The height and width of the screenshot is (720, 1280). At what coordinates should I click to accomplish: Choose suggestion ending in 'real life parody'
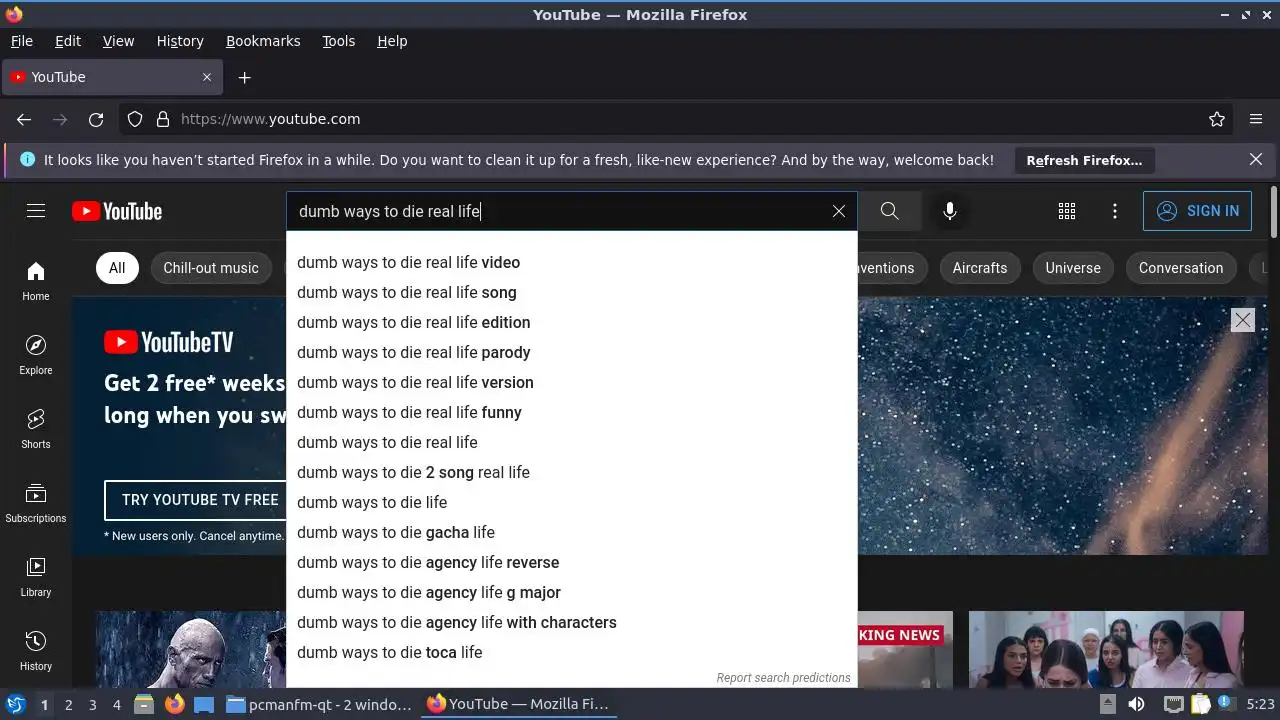click(x=572, y=352)
